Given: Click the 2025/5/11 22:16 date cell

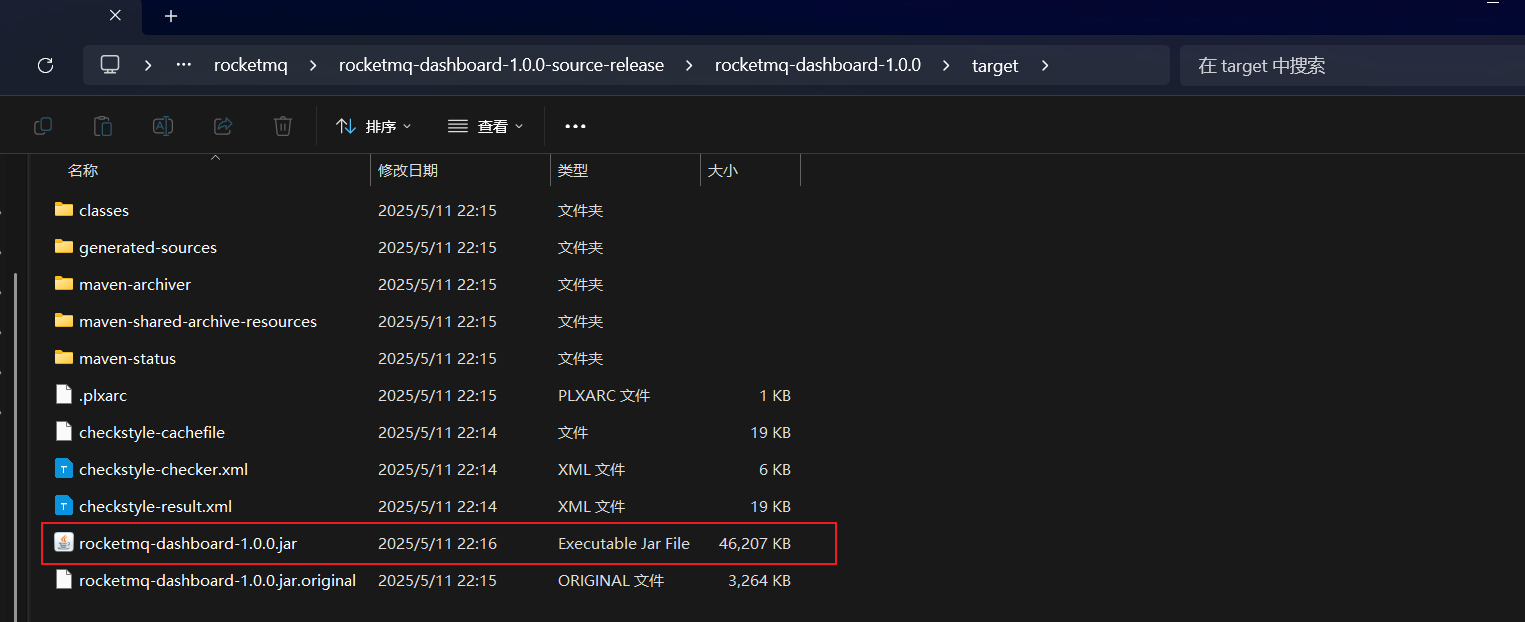Looking at the screenshot, I should point(437,544).
